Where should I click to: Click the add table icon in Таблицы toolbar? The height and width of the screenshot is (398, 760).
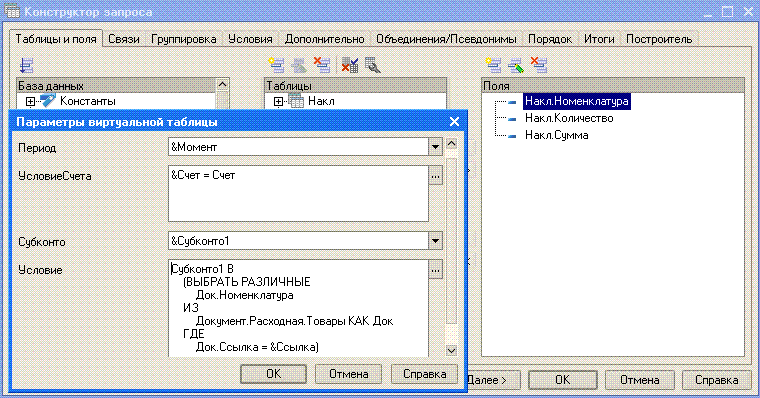(x=277, y=65)
